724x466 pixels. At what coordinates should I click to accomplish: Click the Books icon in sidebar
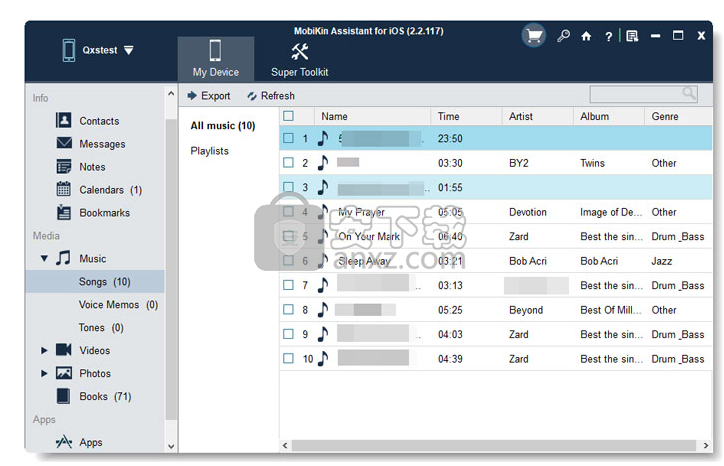click(63, 396)
